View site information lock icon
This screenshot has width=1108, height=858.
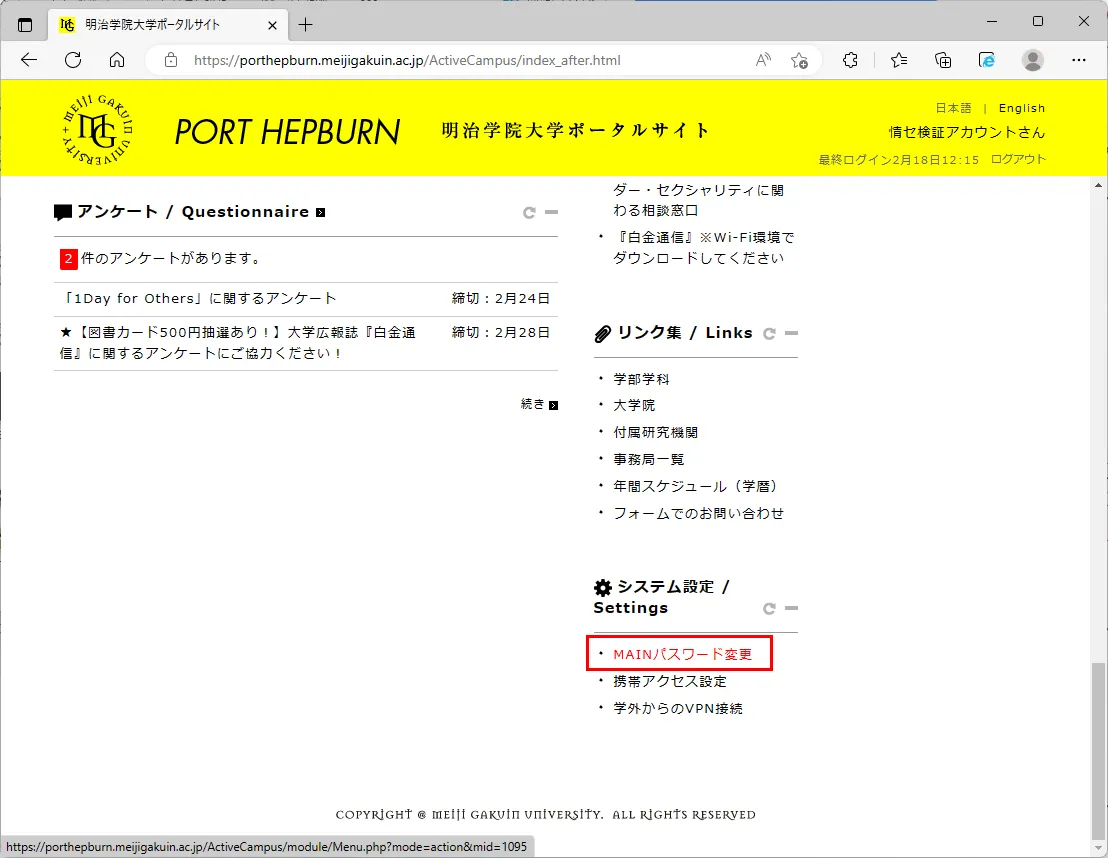point(171,60)
